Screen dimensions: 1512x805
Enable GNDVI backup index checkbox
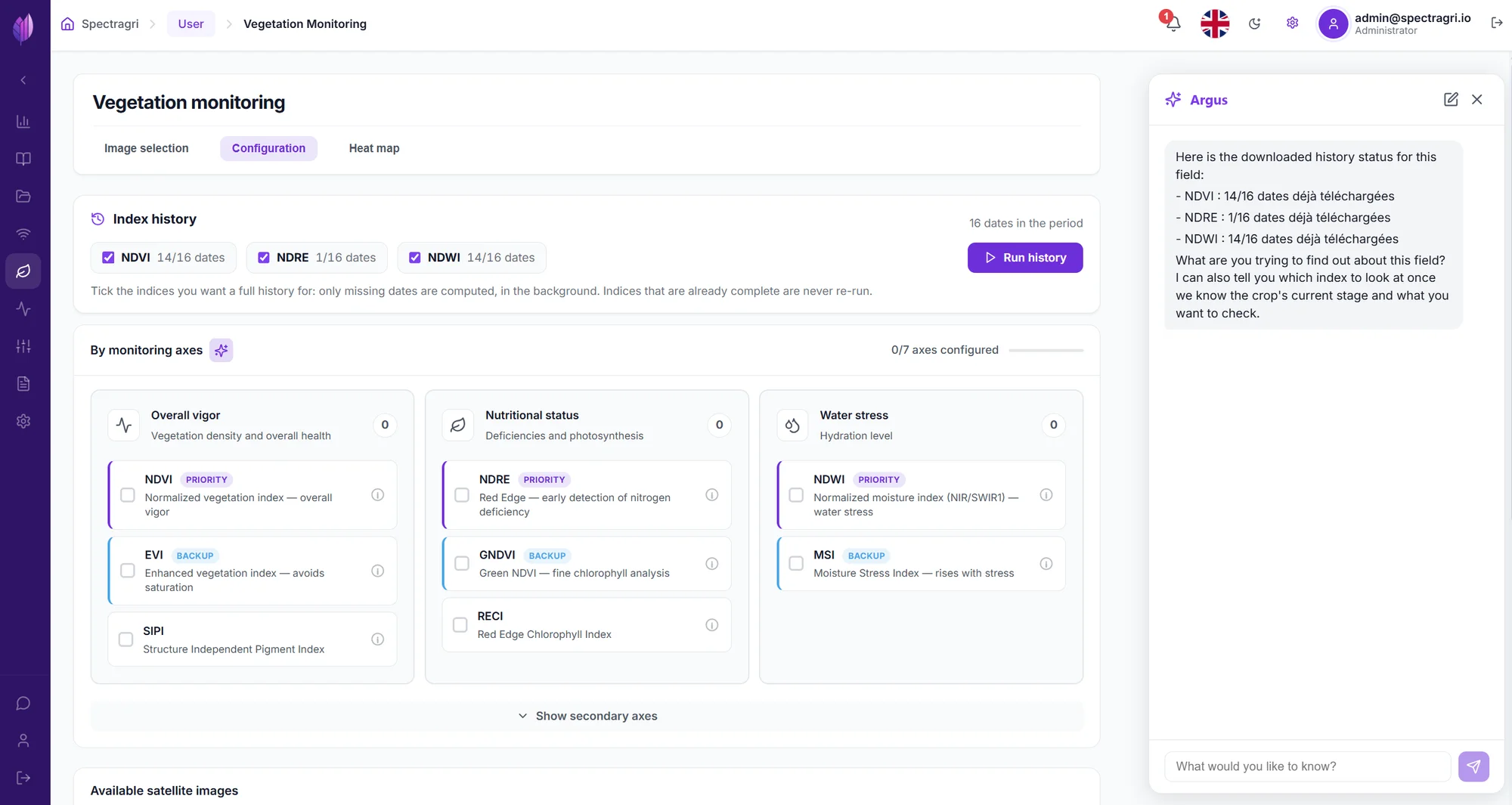point(462,564)
